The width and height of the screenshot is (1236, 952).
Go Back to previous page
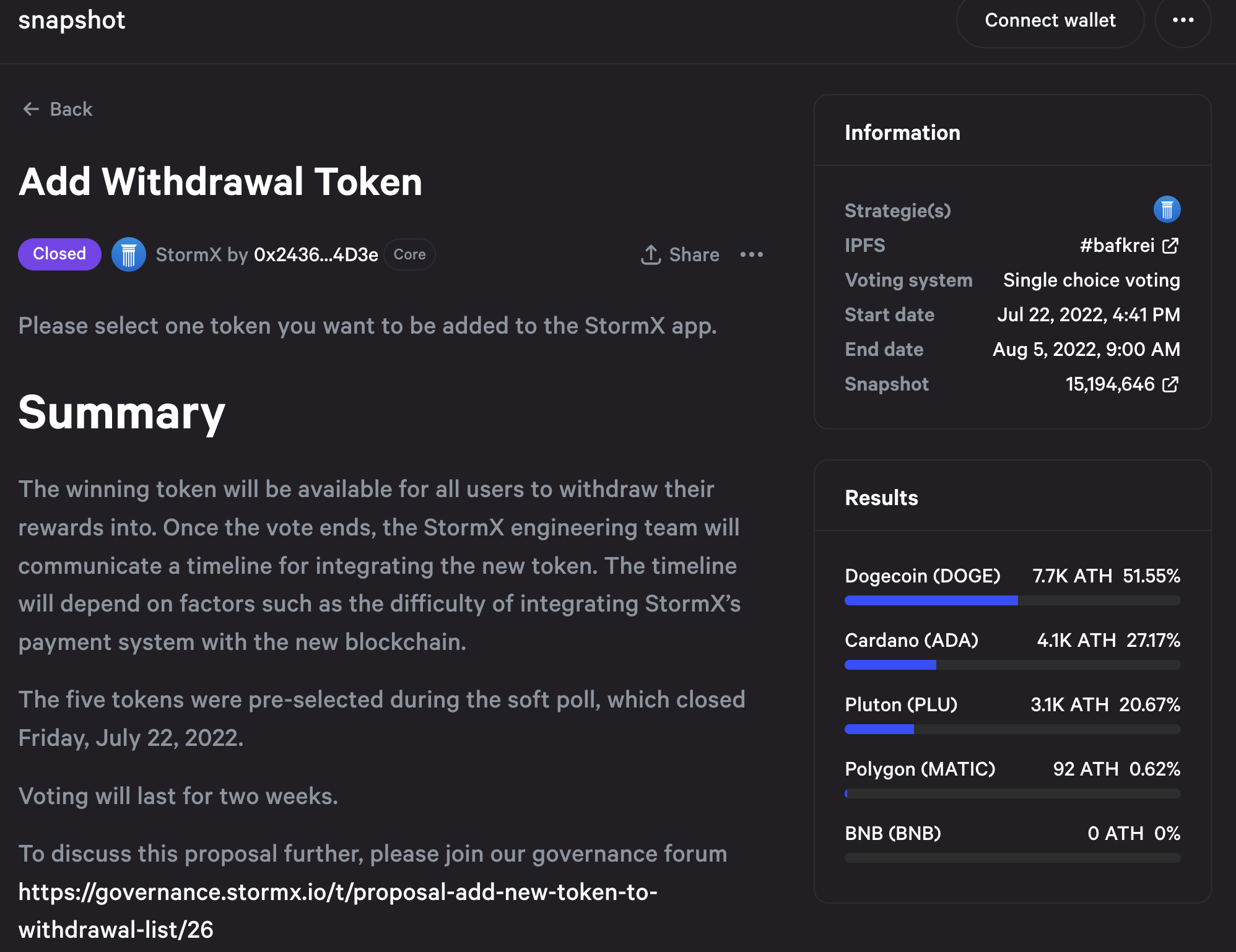tap(57, 110)
